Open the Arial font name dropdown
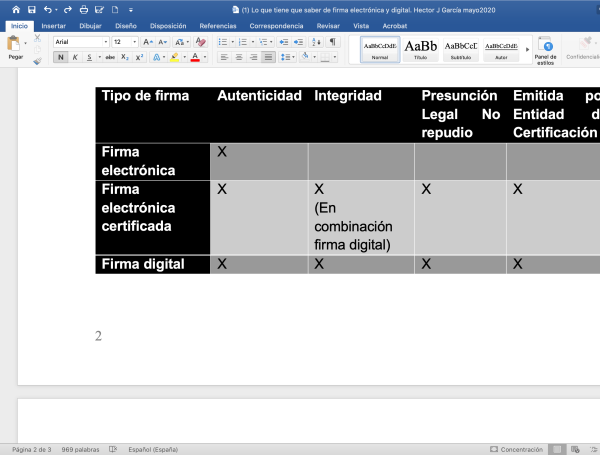The width and height of the screenshot is (600, 455). click(79, 42)
